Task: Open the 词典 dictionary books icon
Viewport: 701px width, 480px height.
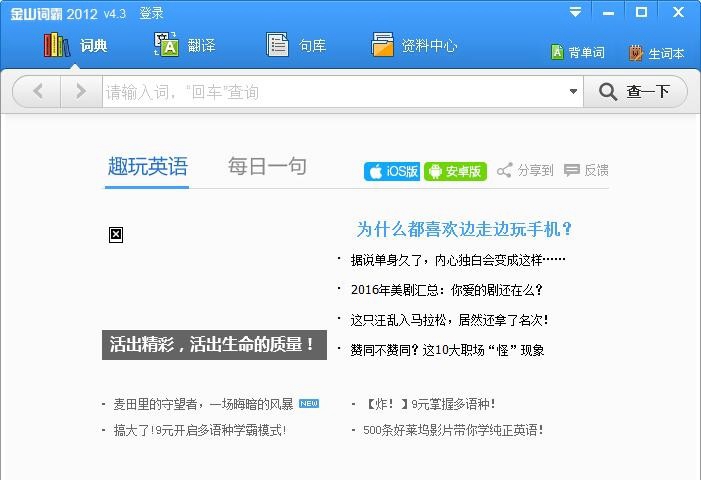Action: click(x=57, y=45)
